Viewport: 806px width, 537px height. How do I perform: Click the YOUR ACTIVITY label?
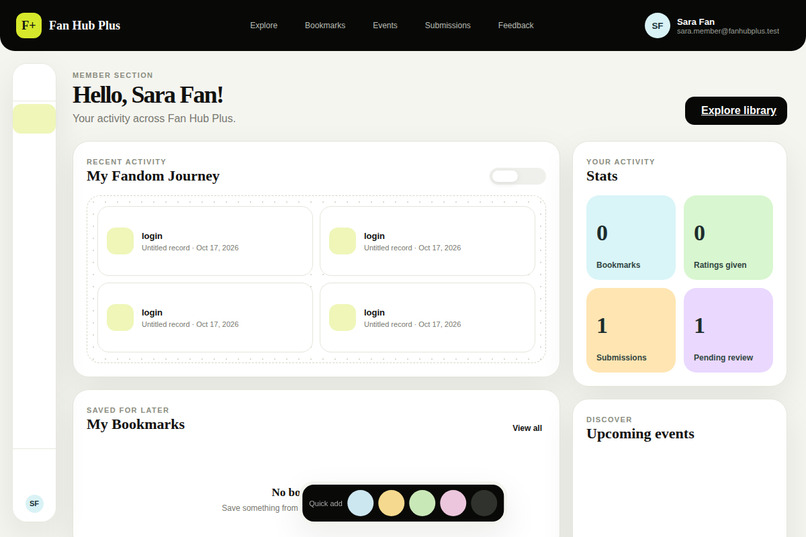point(620,162)
